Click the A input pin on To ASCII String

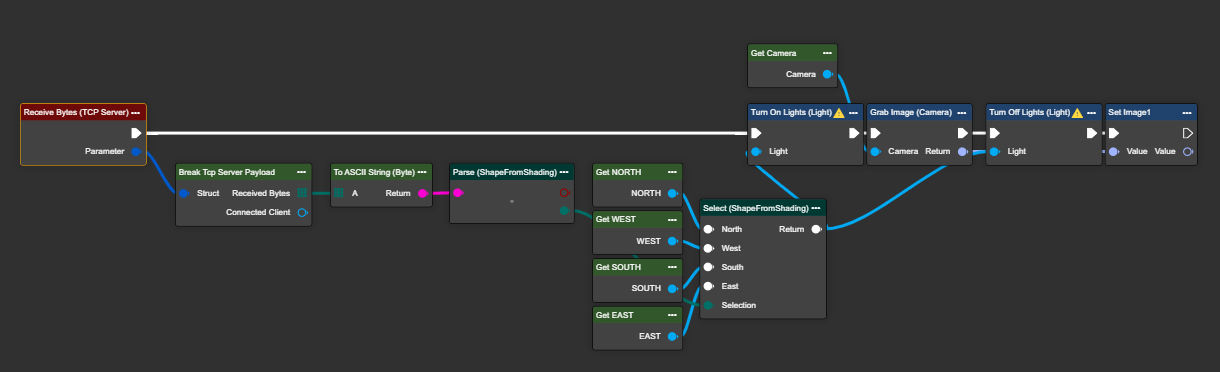point(339,193)
